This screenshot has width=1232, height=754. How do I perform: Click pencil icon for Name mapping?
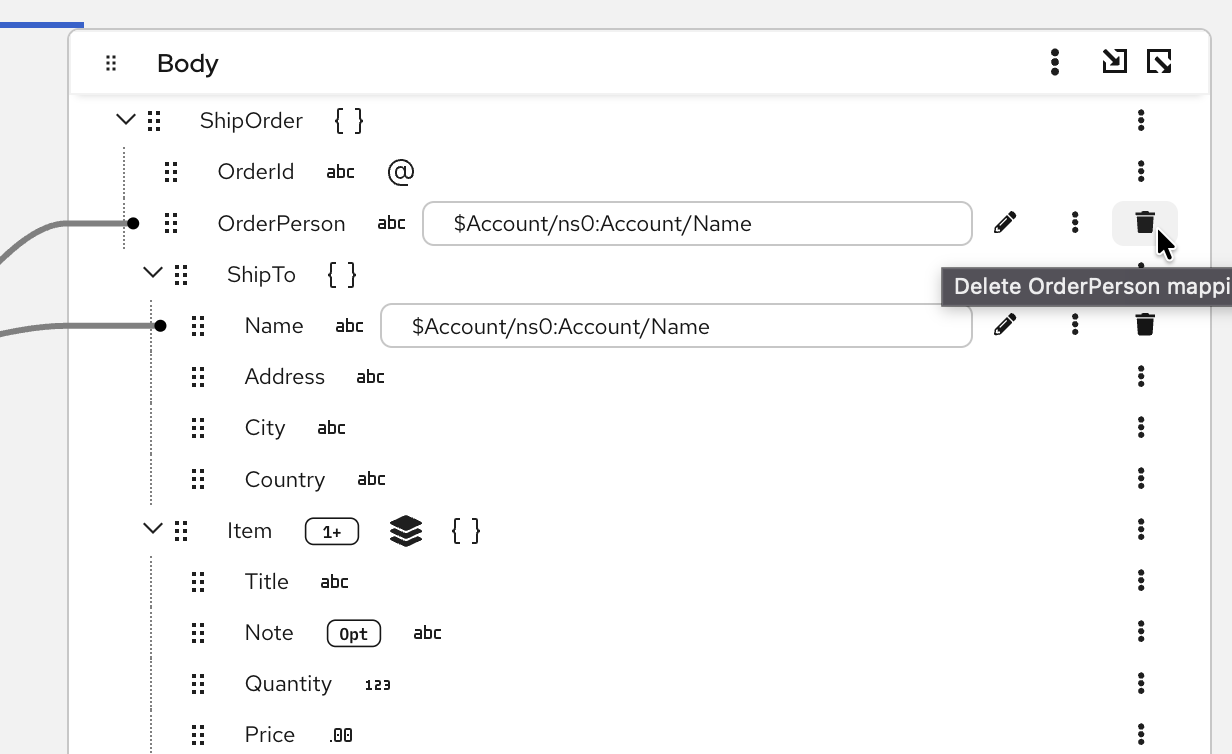[x=1005, y=324]
